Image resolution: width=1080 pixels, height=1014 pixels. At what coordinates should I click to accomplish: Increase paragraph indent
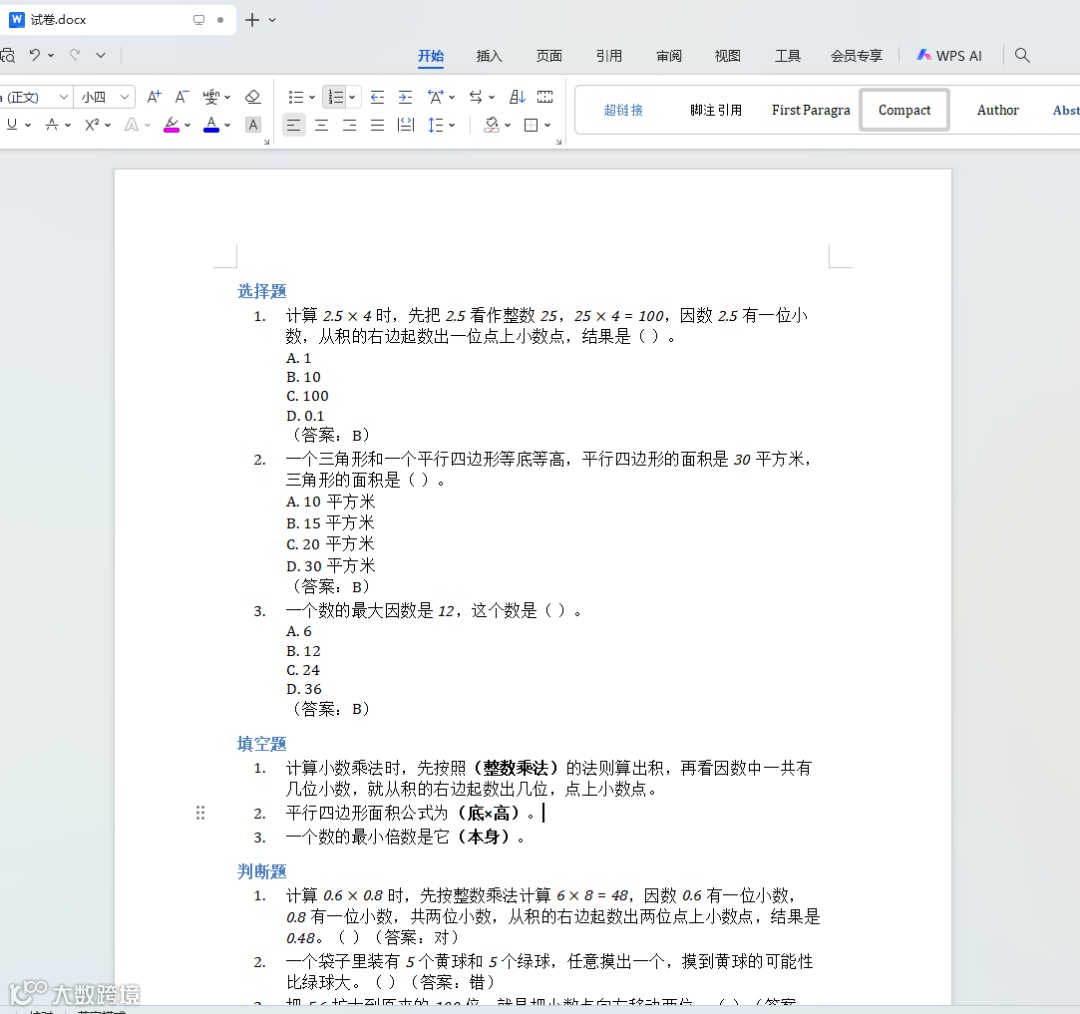pos(405,97)
